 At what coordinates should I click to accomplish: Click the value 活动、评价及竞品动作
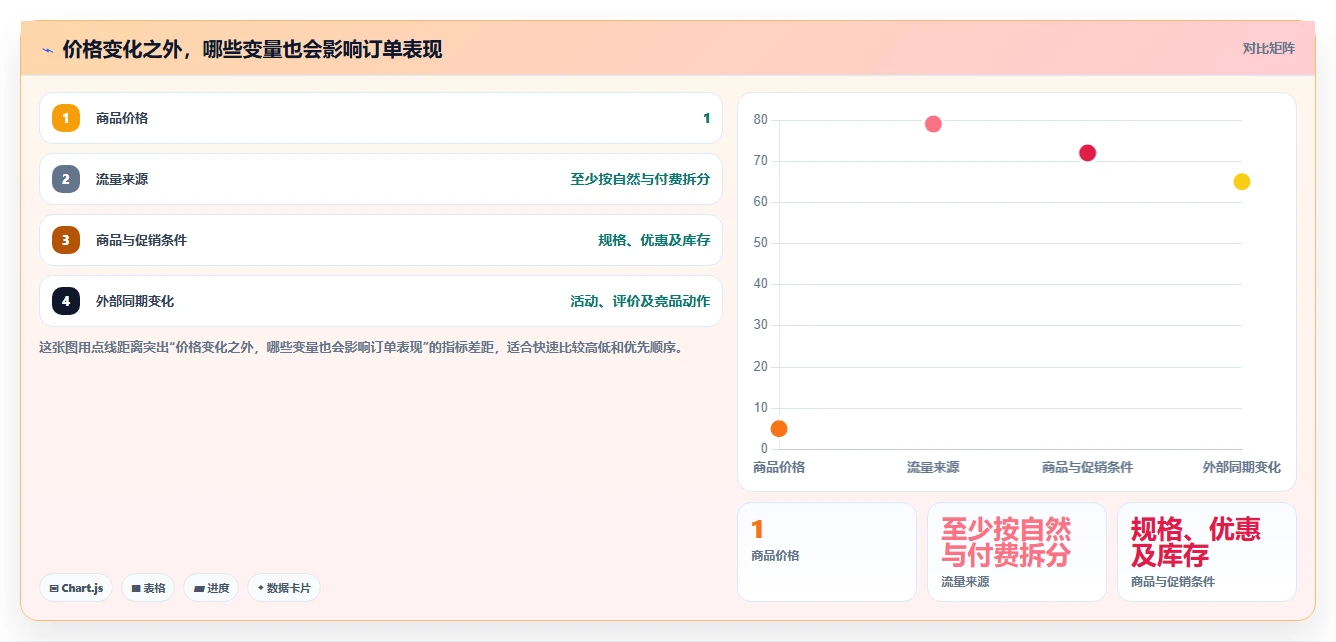coord(640,301)
